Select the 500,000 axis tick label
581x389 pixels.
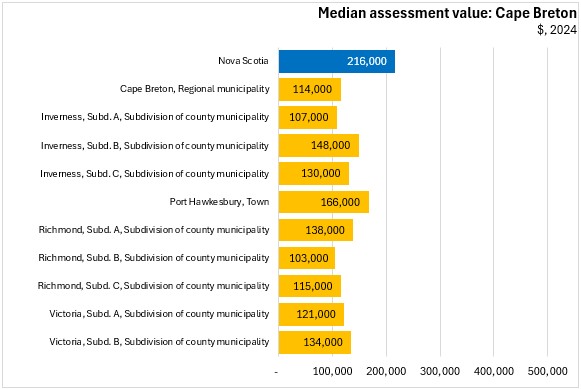pyautogui.click(x=547, y=371)
